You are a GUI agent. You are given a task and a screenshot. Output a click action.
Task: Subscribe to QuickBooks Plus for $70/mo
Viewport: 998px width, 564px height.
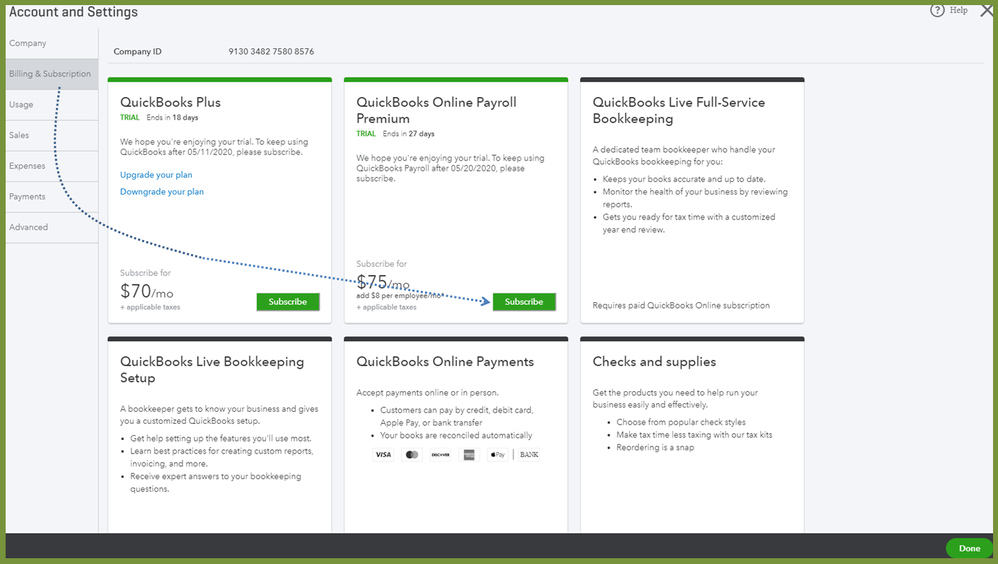point(288,302)
